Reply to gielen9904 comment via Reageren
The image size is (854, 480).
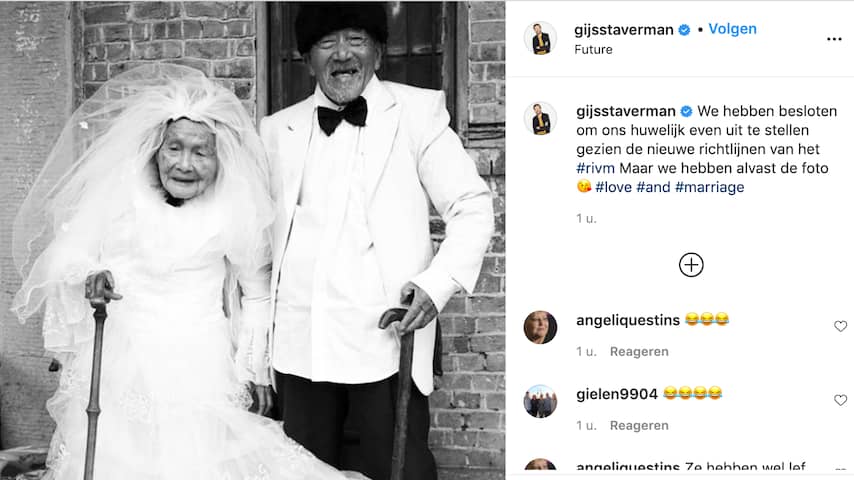pyautogui.click(x=639, y=426)
